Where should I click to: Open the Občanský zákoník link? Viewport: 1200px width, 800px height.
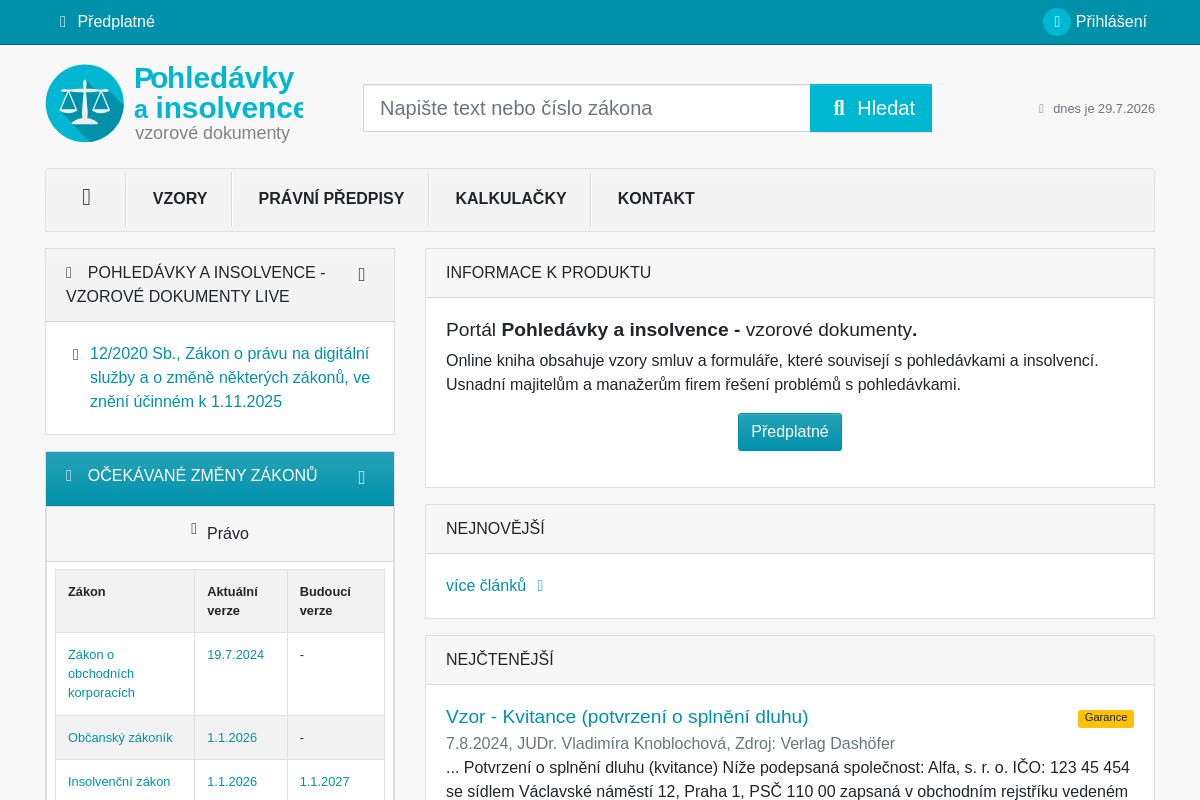(120, 738)
